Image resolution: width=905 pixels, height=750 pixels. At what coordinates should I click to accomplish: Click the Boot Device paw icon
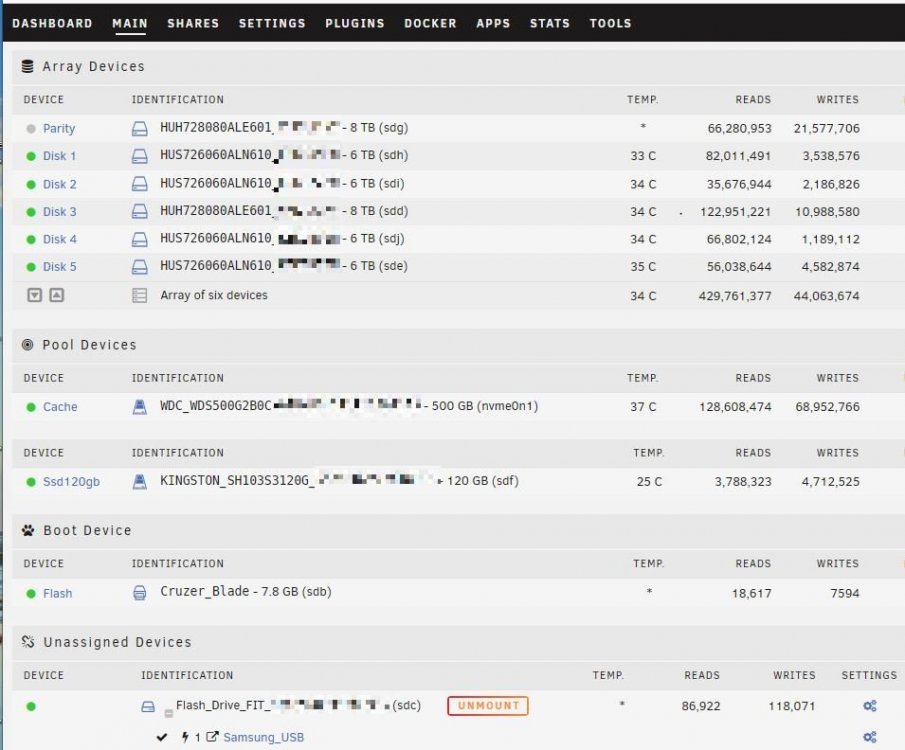[x=28, y=530]
